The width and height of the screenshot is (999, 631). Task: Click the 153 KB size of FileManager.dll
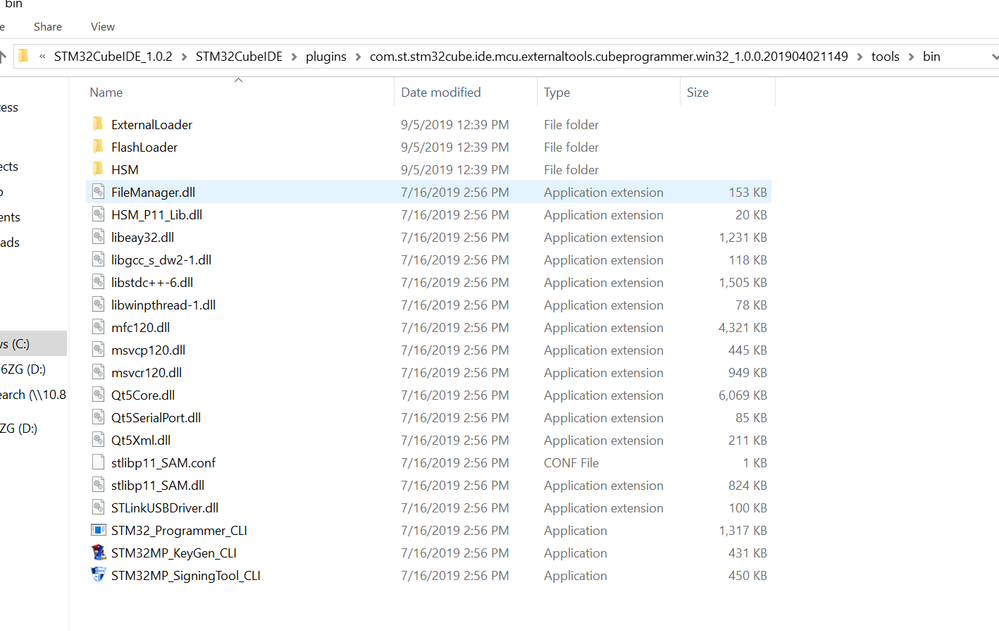click(747, 192)
